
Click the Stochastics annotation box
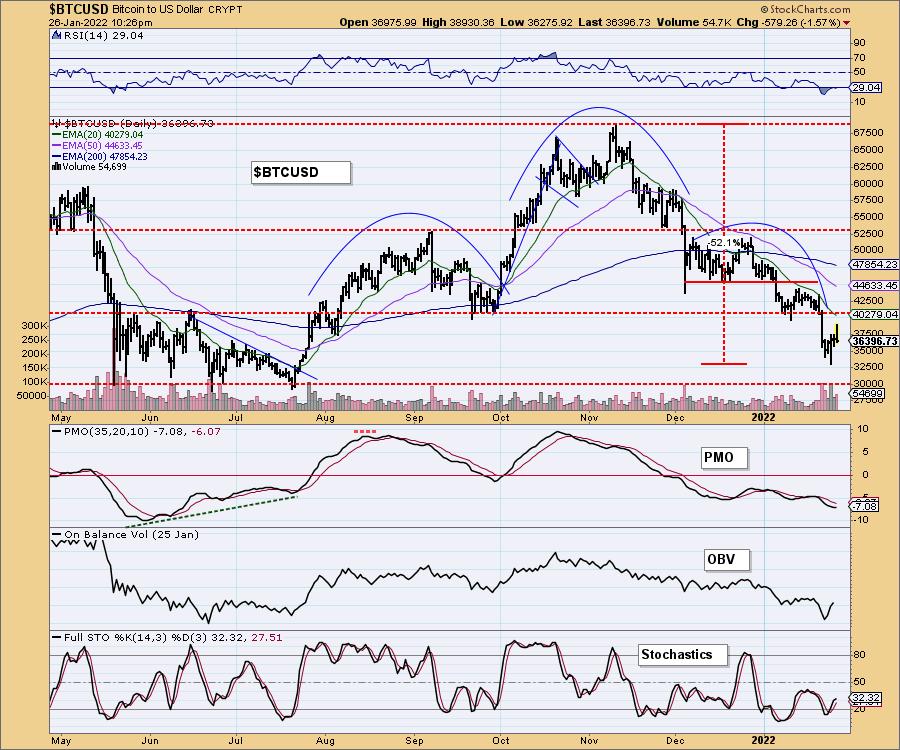pyautogui.click(x=682, y=655)
